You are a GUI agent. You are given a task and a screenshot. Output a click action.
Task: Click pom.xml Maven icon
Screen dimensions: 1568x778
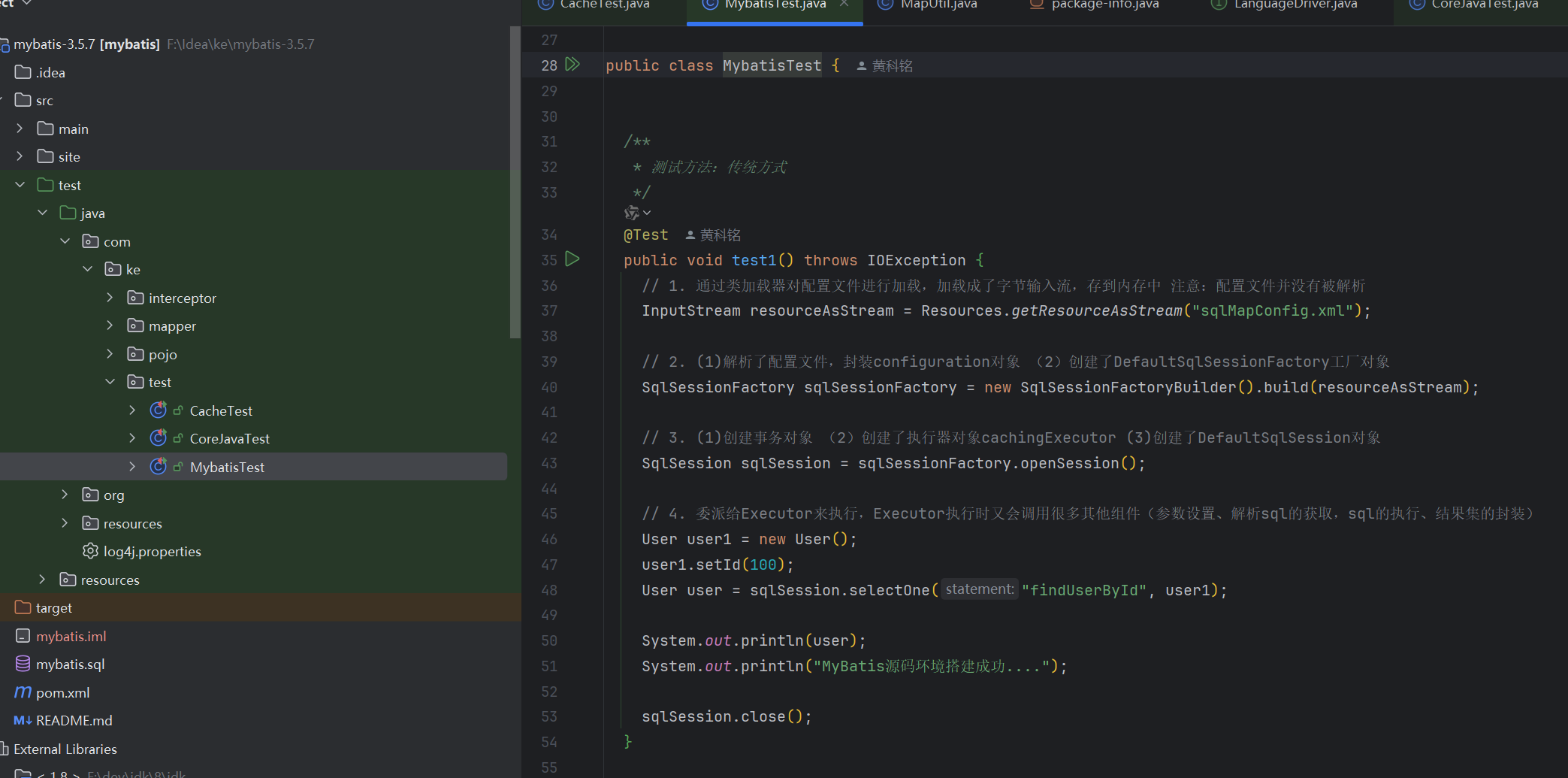click(23, 692)
